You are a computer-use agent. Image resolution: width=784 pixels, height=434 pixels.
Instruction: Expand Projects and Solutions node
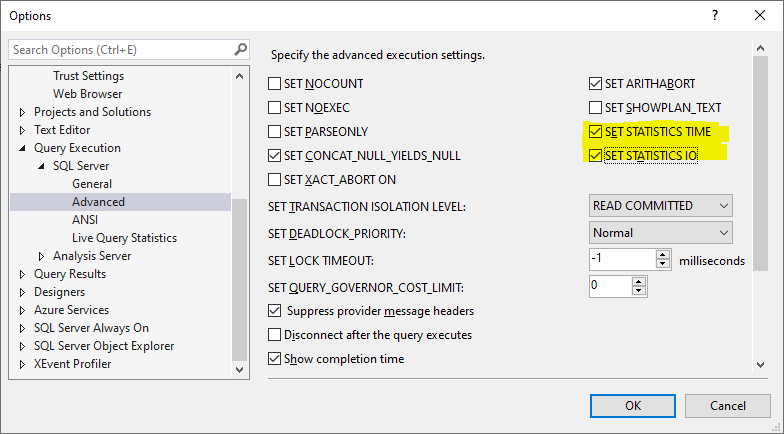coord(23,112)
